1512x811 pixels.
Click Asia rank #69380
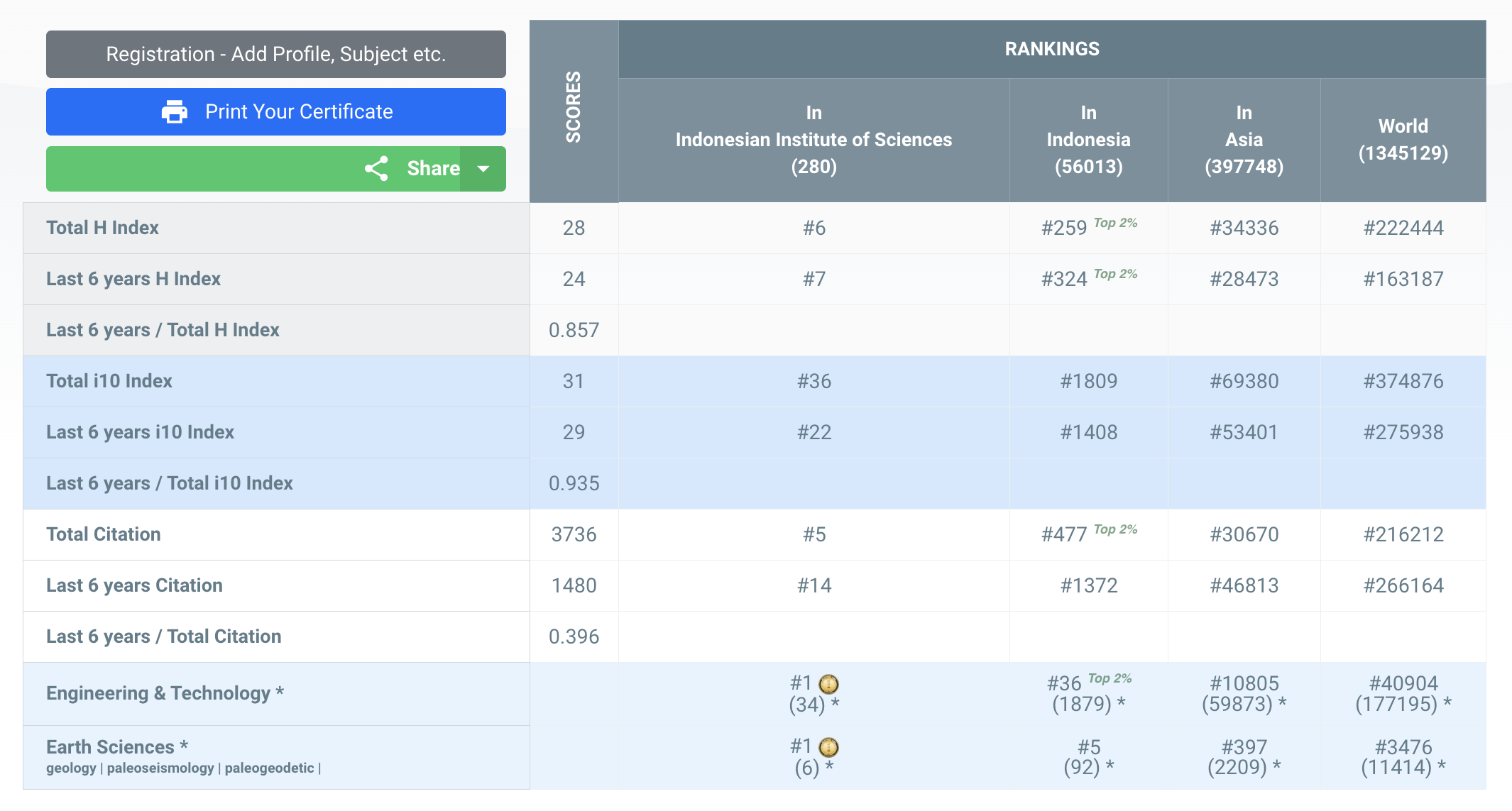coord(1244,381)
